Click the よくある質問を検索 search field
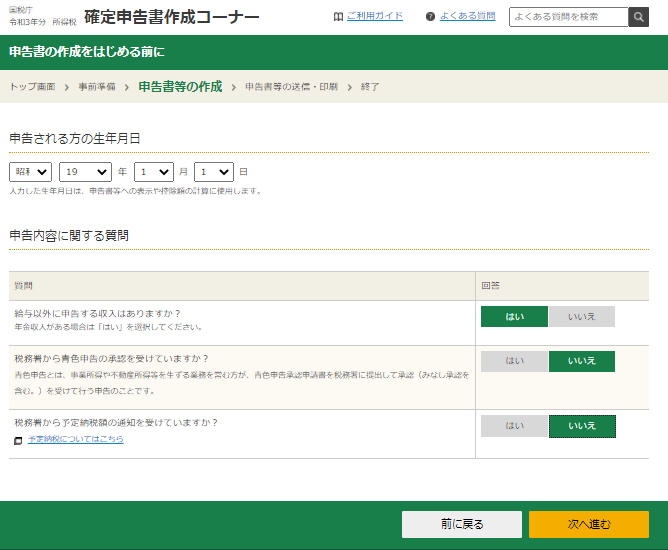This screenshot has width=668, height=550. pyautogui.click(x=568, y=17)
